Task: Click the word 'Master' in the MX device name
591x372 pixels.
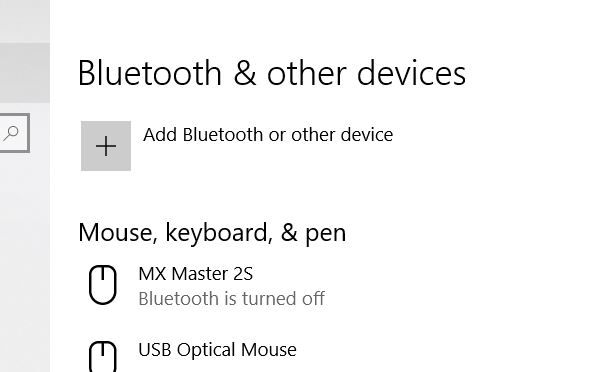Action: pyautogui.click(x=200, y=274)
